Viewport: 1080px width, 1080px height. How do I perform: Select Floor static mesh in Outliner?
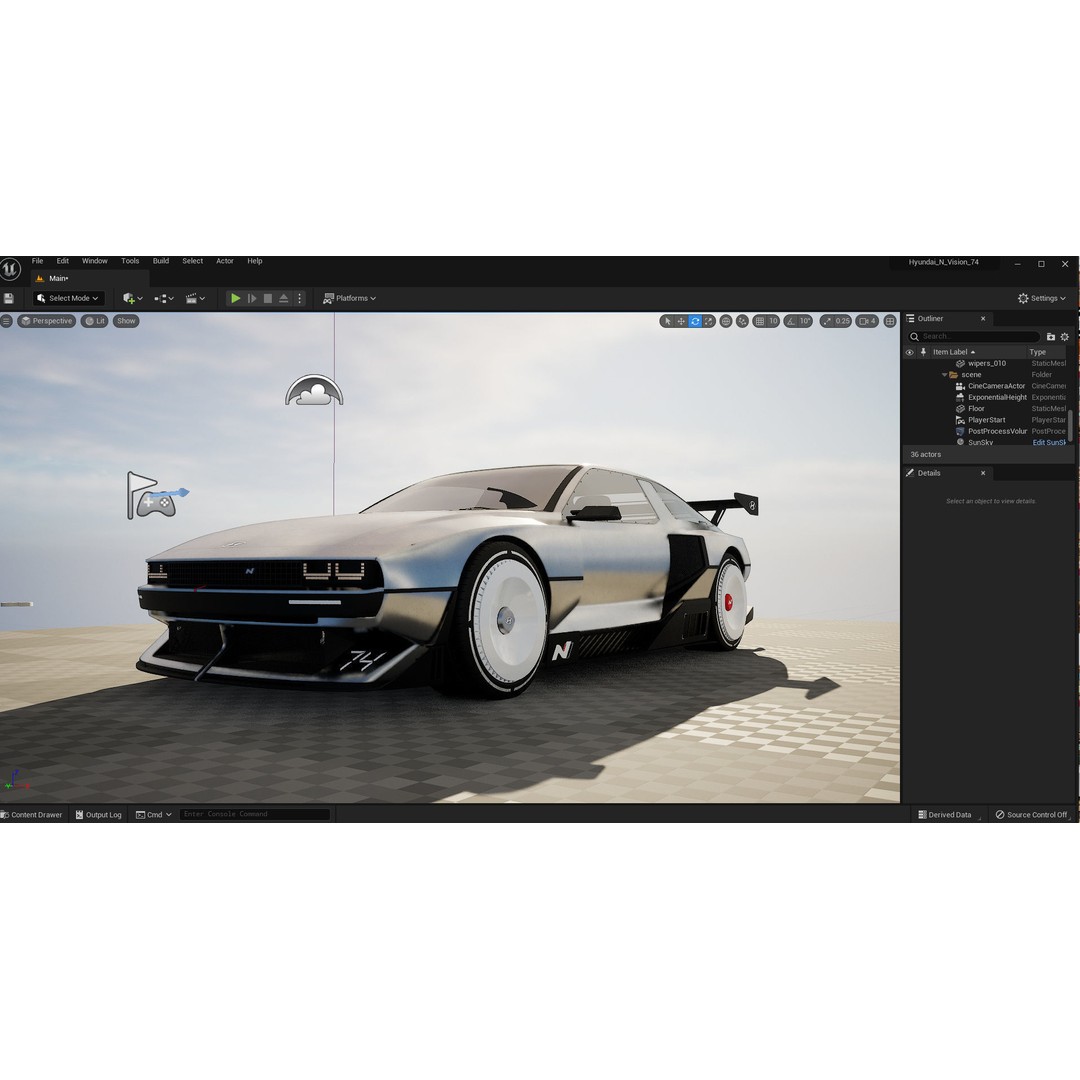click(976, 409)
